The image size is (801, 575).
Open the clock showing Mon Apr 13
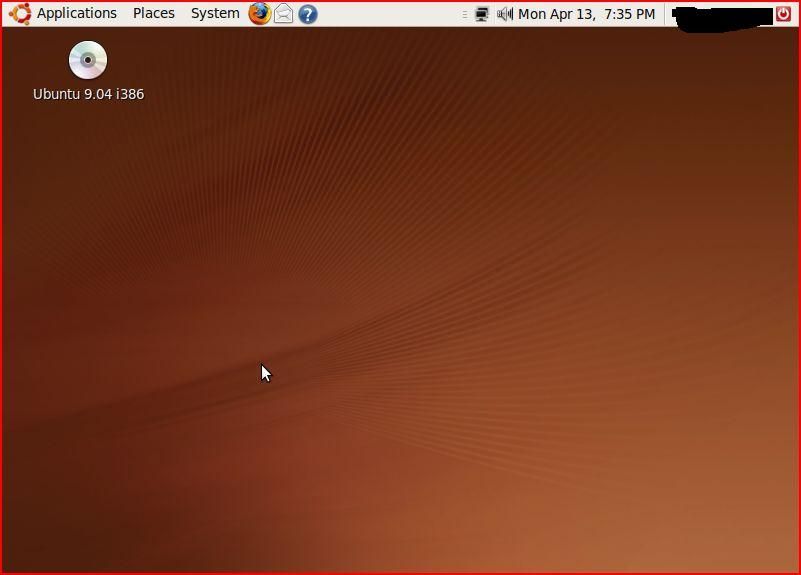click(x=586, y=14)
